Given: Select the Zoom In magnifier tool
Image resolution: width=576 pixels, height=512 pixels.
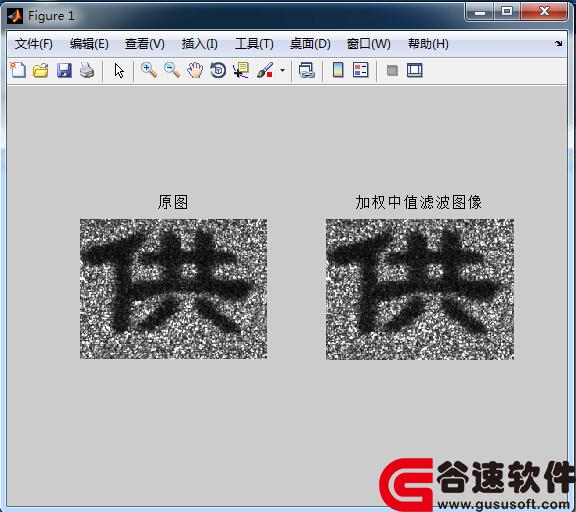Looking at the screenshot, I should click(149, 70).
